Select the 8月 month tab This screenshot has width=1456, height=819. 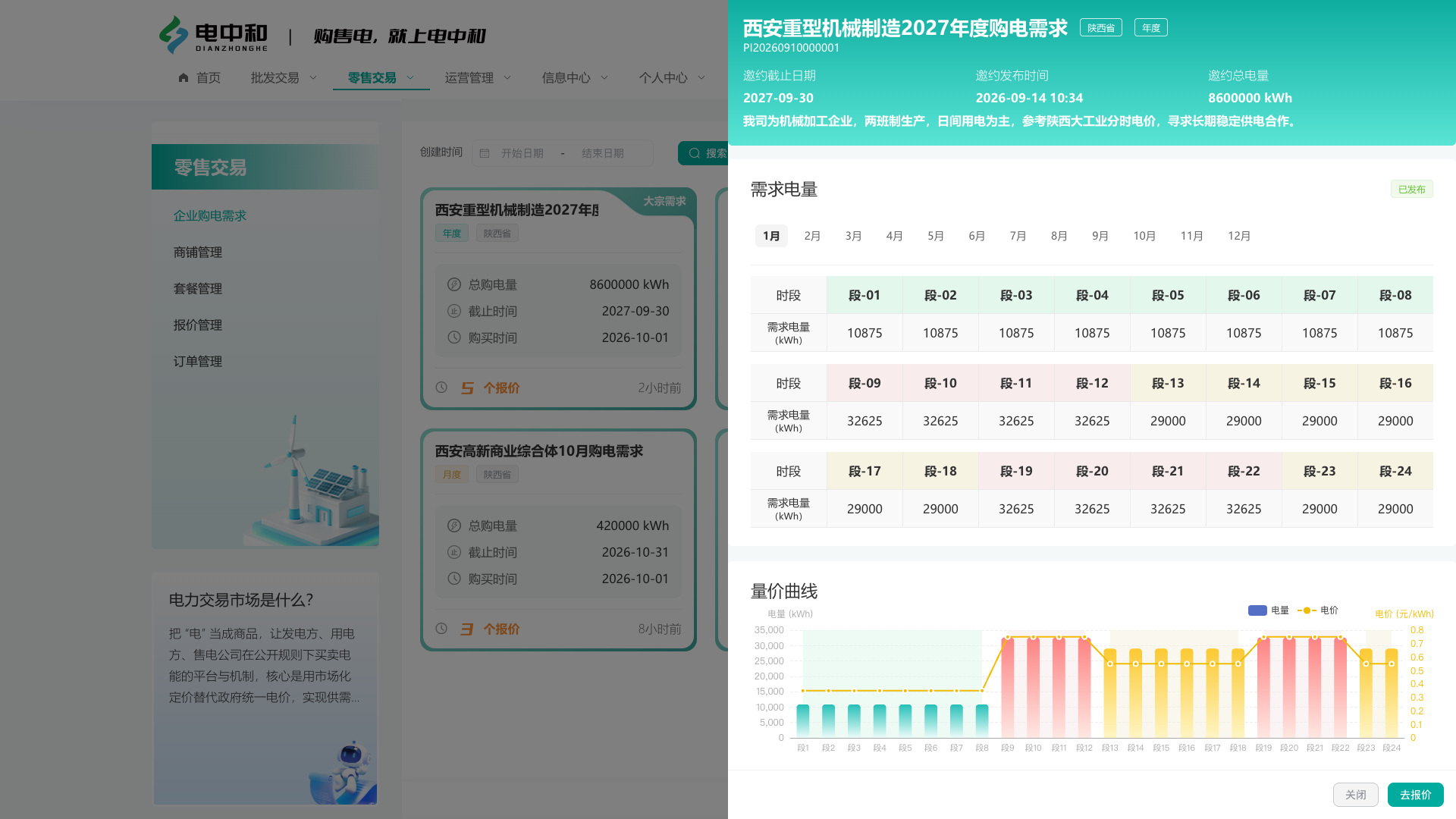tap(1059, 236)
